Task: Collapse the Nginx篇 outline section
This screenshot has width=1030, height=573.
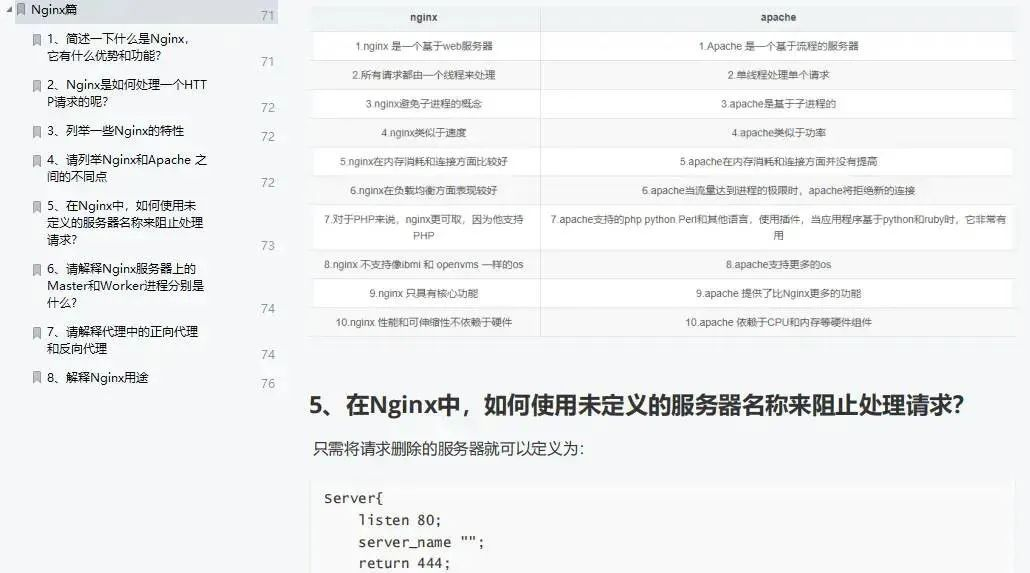Action: tap(9, 10)
